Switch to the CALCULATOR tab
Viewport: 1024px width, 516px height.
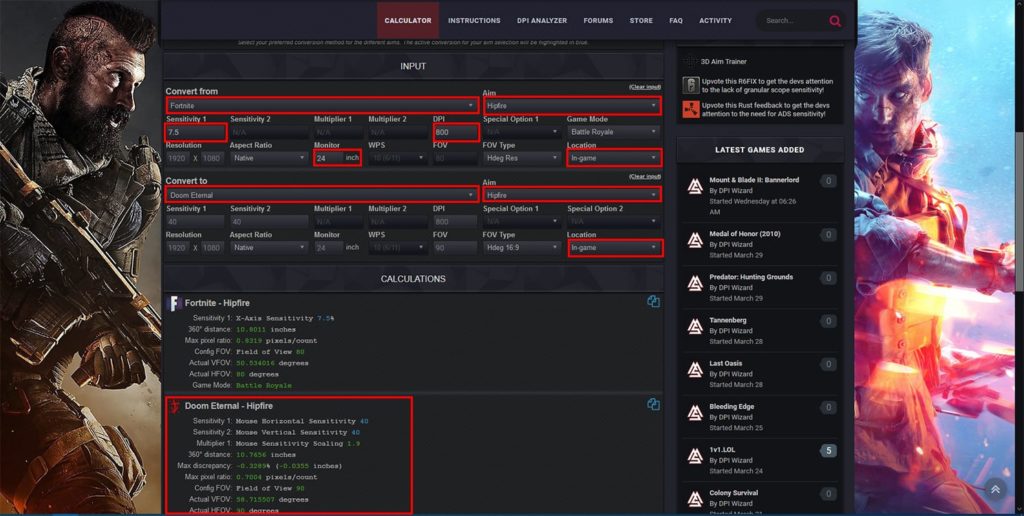pos(408,20)
